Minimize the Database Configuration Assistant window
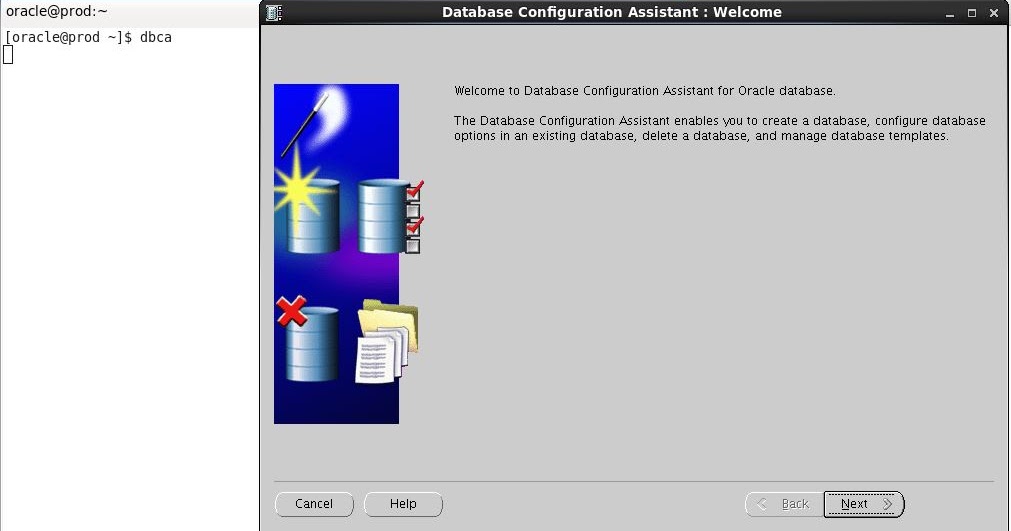1011x531 pixels. tap(950, 13)
